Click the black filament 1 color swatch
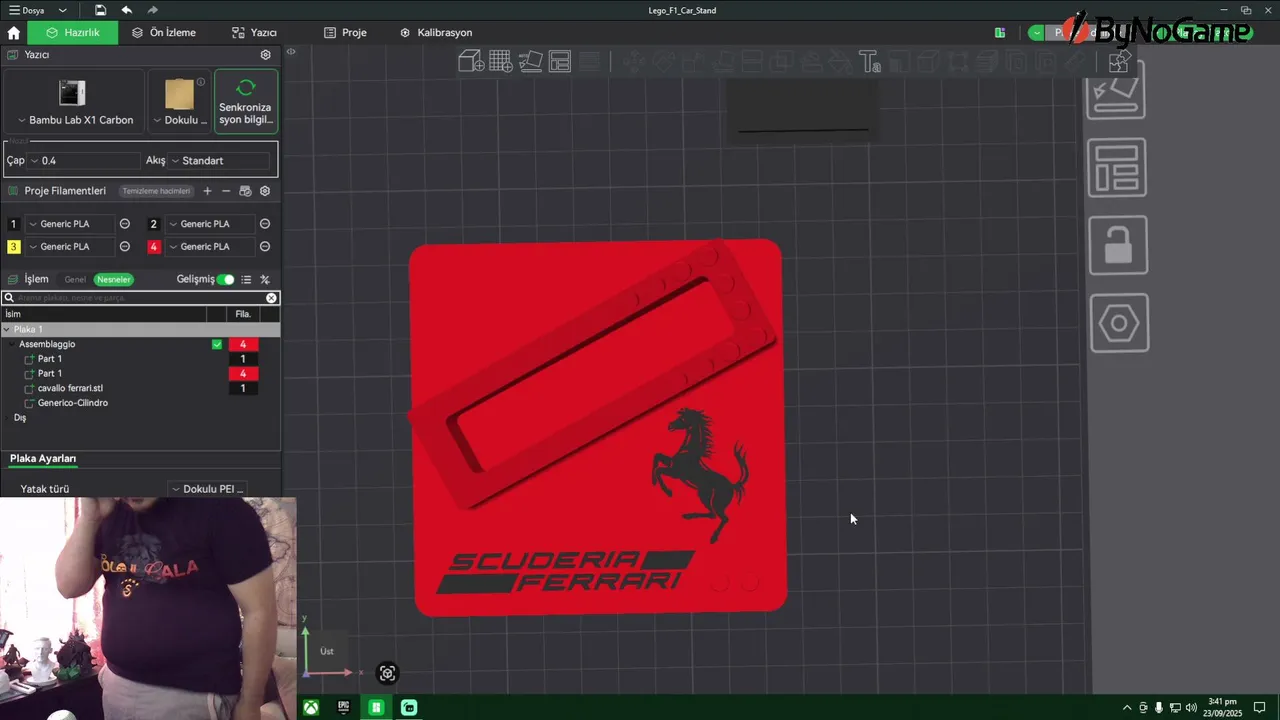 (13, 224)
